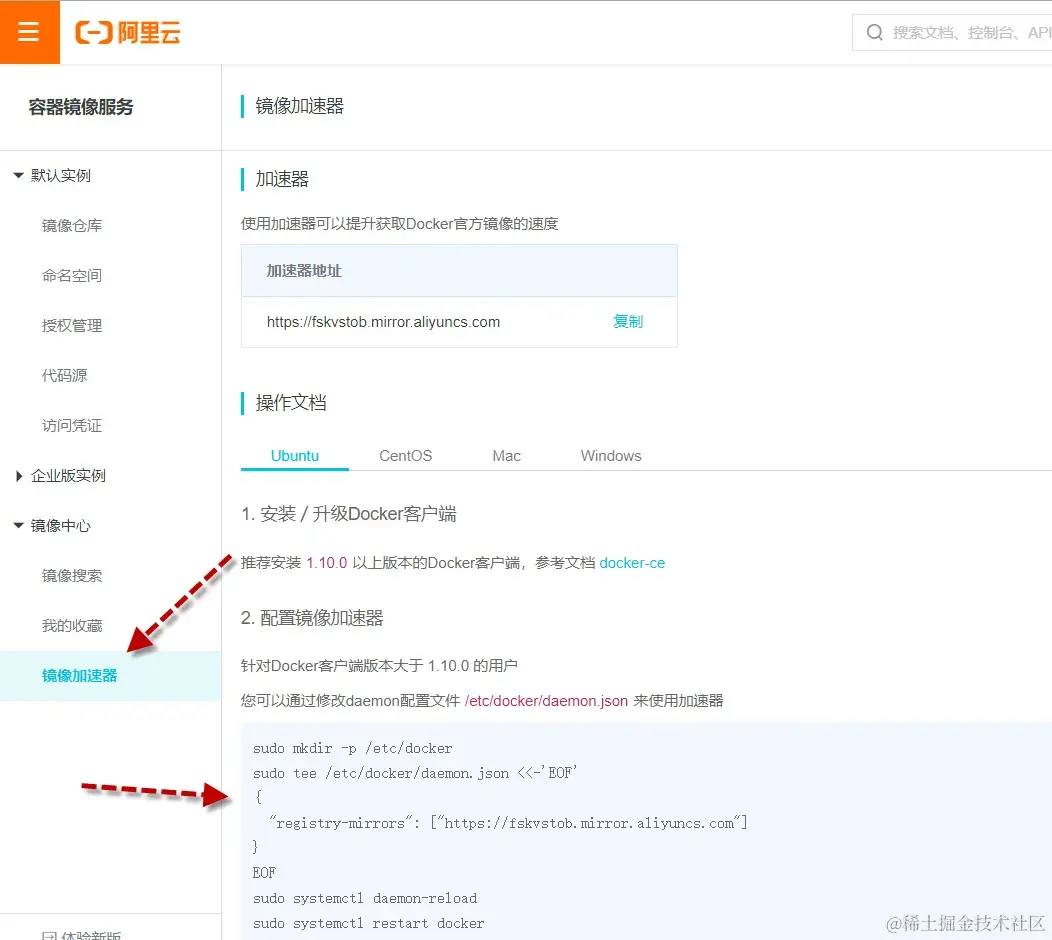Click the /etc/docker/daemon.json path text
The width and height of the screenshot is (1052, 940).
pos(546,701)
